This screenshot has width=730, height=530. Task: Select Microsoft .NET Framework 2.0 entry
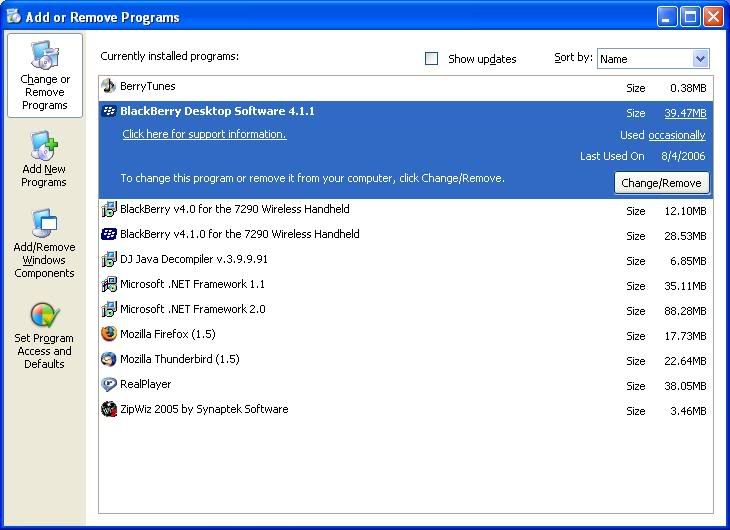(x=193, y=309)
